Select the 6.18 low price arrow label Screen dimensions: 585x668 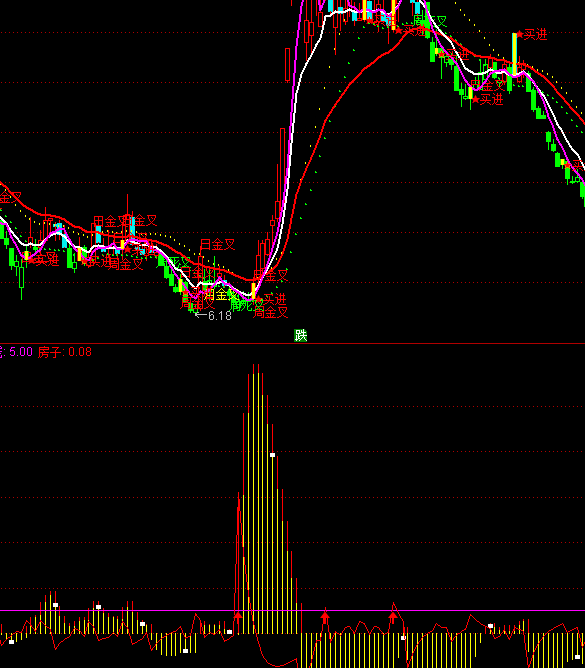[x=213, y=316]
